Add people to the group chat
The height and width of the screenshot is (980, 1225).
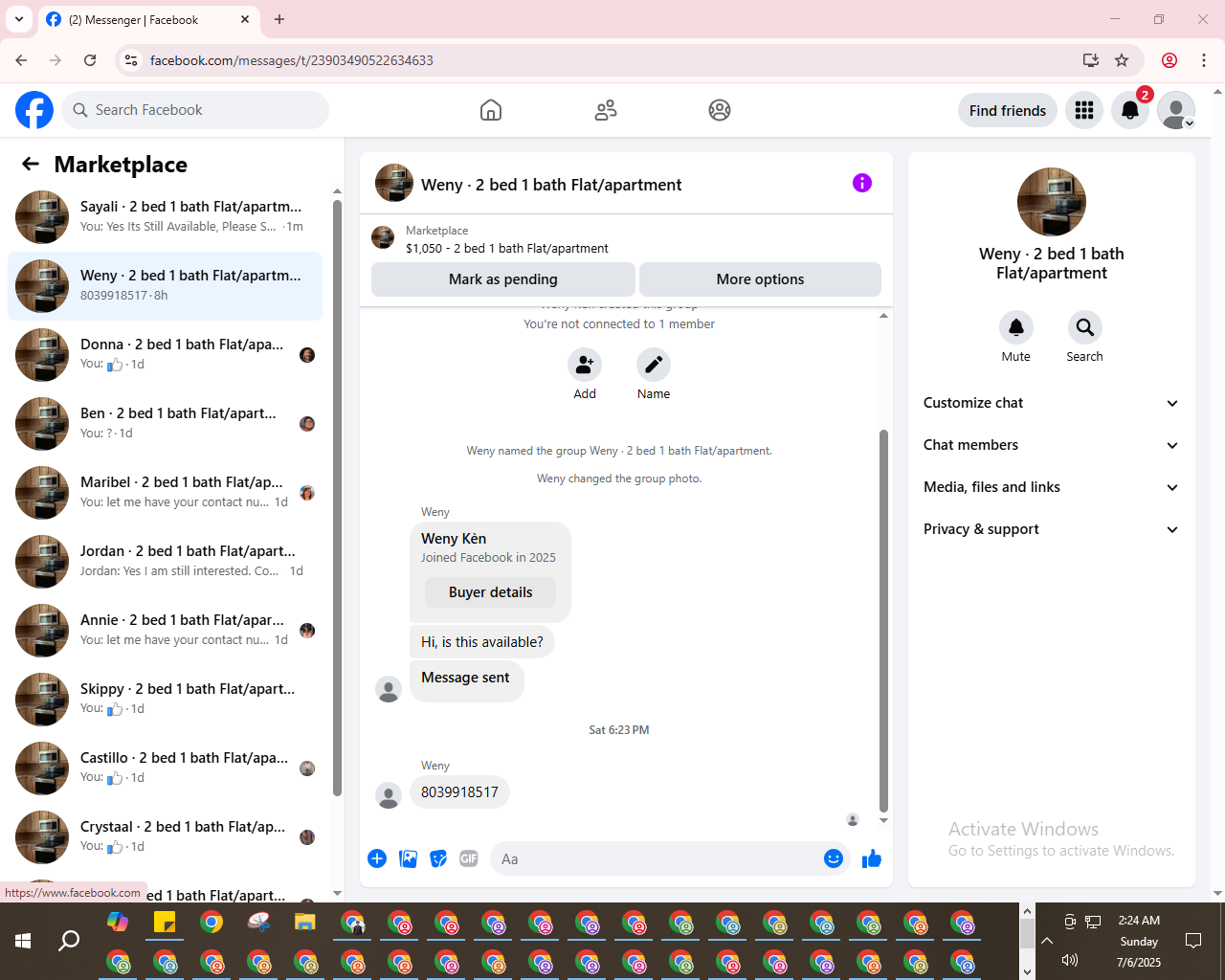[585, 365]
